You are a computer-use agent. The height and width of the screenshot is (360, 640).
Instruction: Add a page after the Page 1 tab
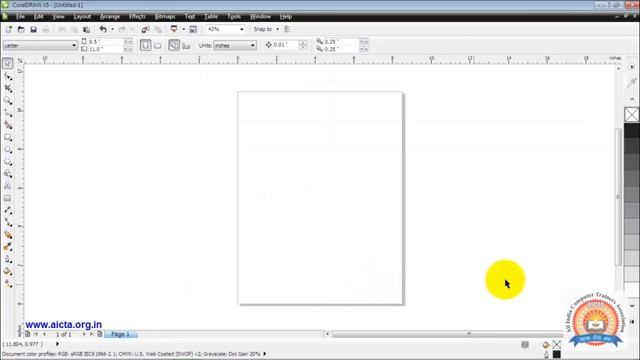[x=100, y=334]
